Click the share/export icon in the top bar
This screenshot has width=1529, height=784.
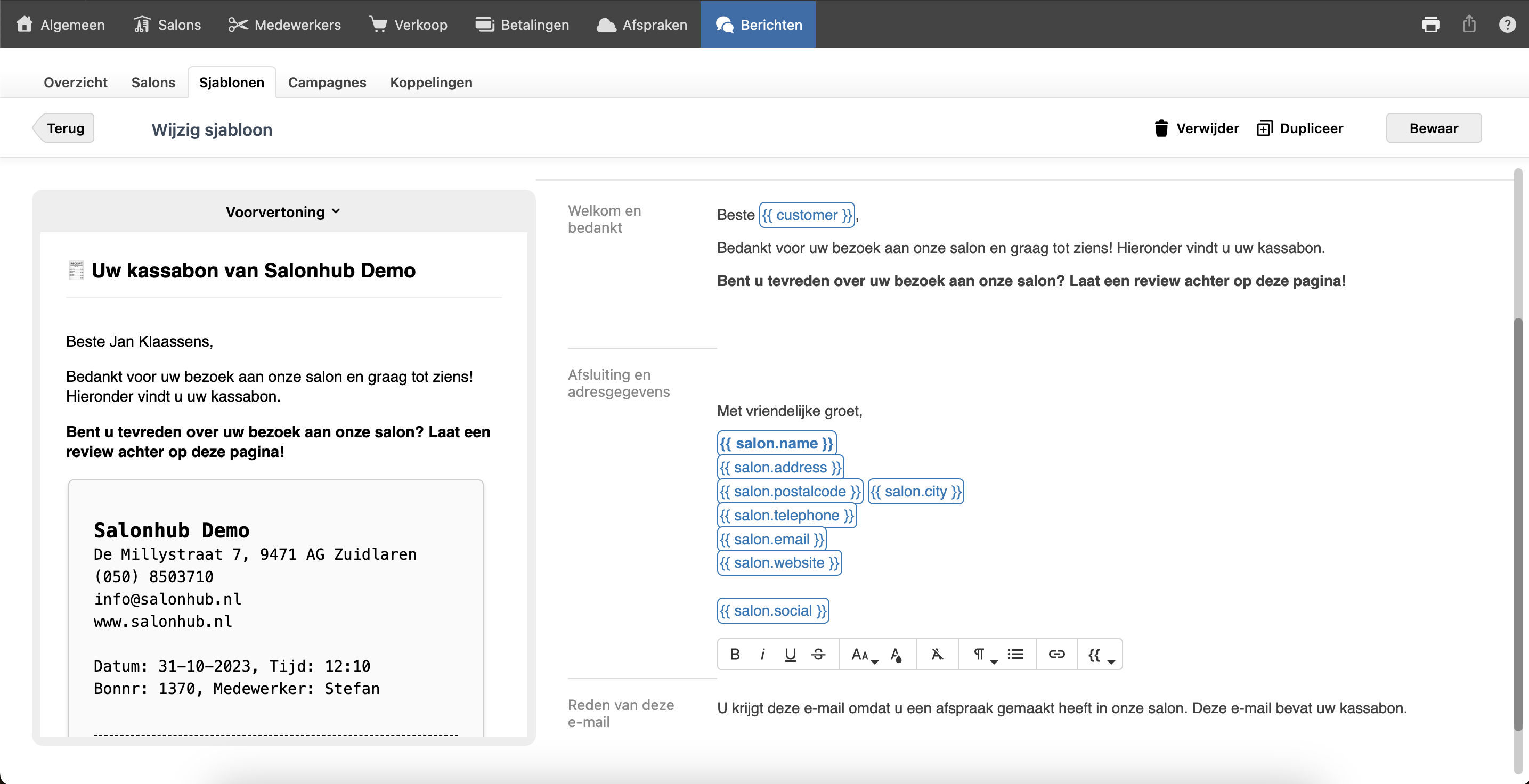click(1469, 24)
